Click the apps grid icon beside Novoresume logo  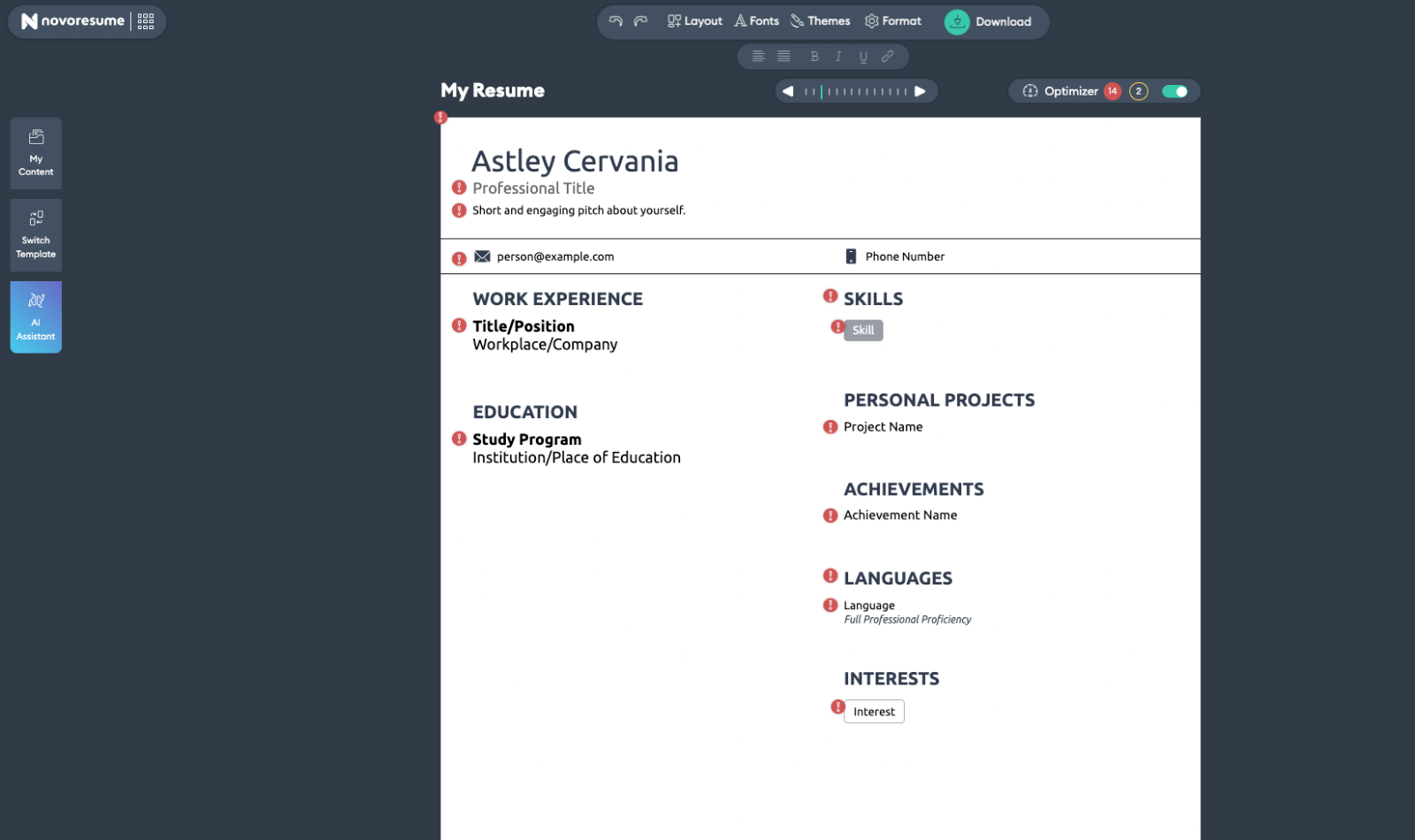[x=144, y=20]
